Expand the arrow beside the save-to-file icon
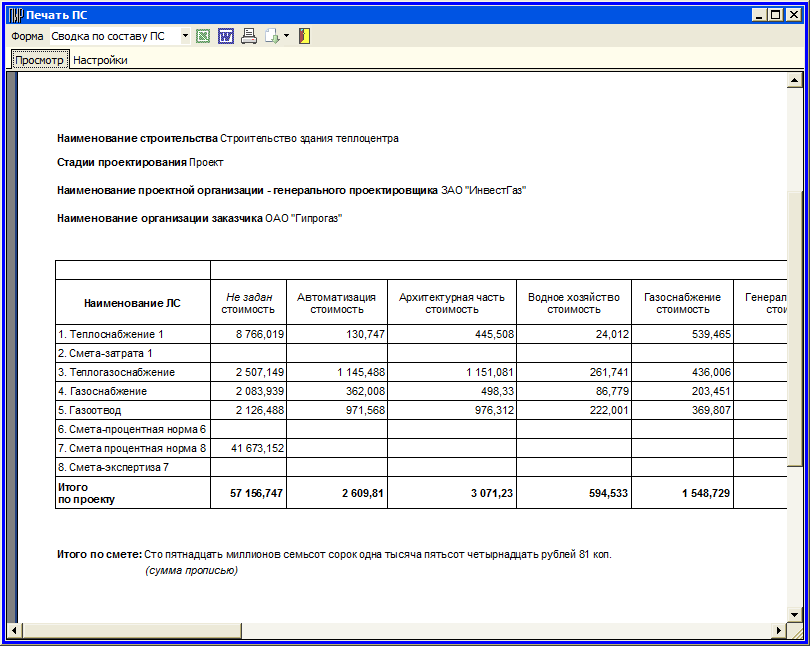810x646 pixels. pos(286,36)
